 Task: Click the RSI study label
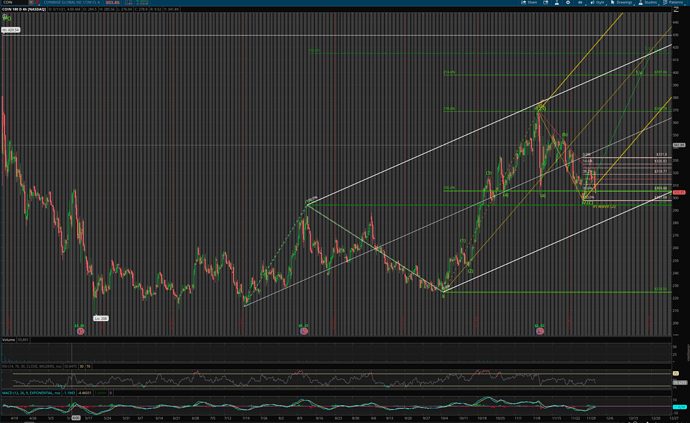(x=32, y=366)
